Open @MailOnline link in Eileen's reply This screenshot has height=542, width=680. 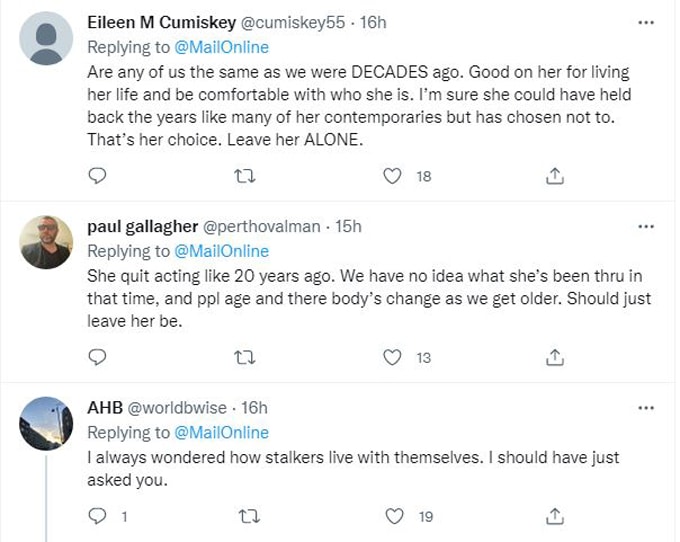[221, 47]
